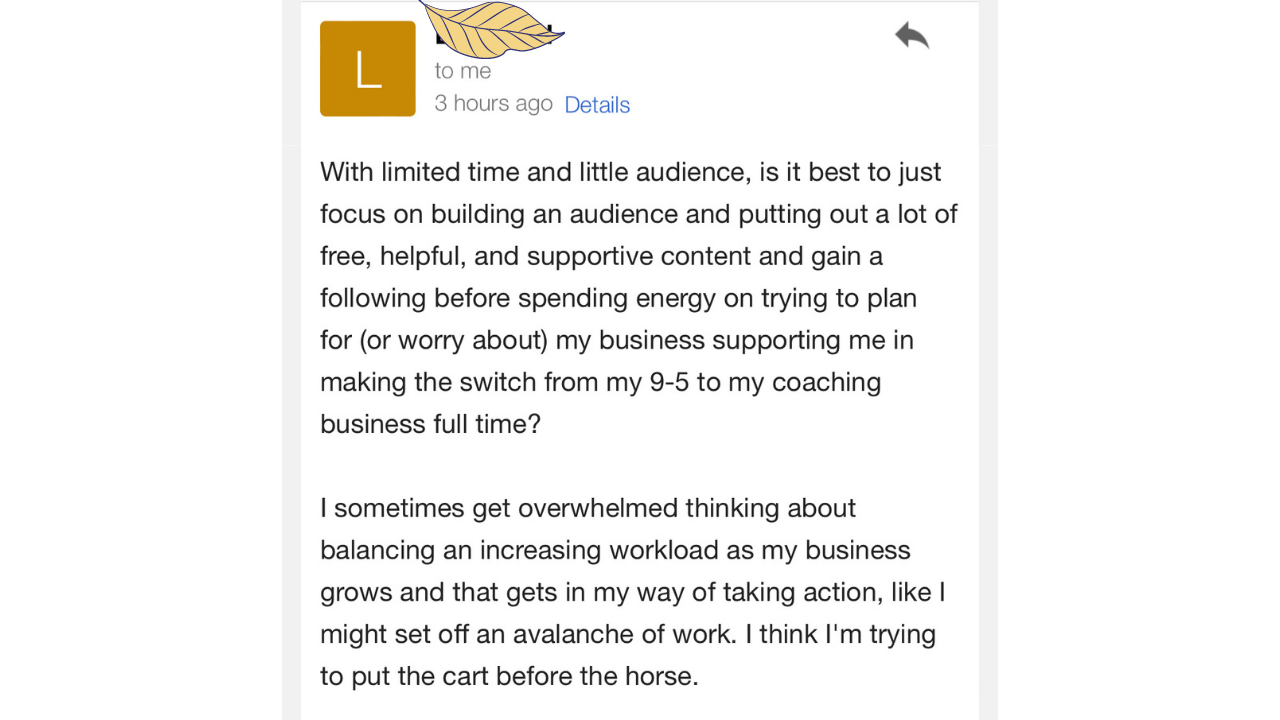1280x720 pixels.
Task: Click "business full time?" at the end of the first paragraph
Action: [x=430, y=424]
